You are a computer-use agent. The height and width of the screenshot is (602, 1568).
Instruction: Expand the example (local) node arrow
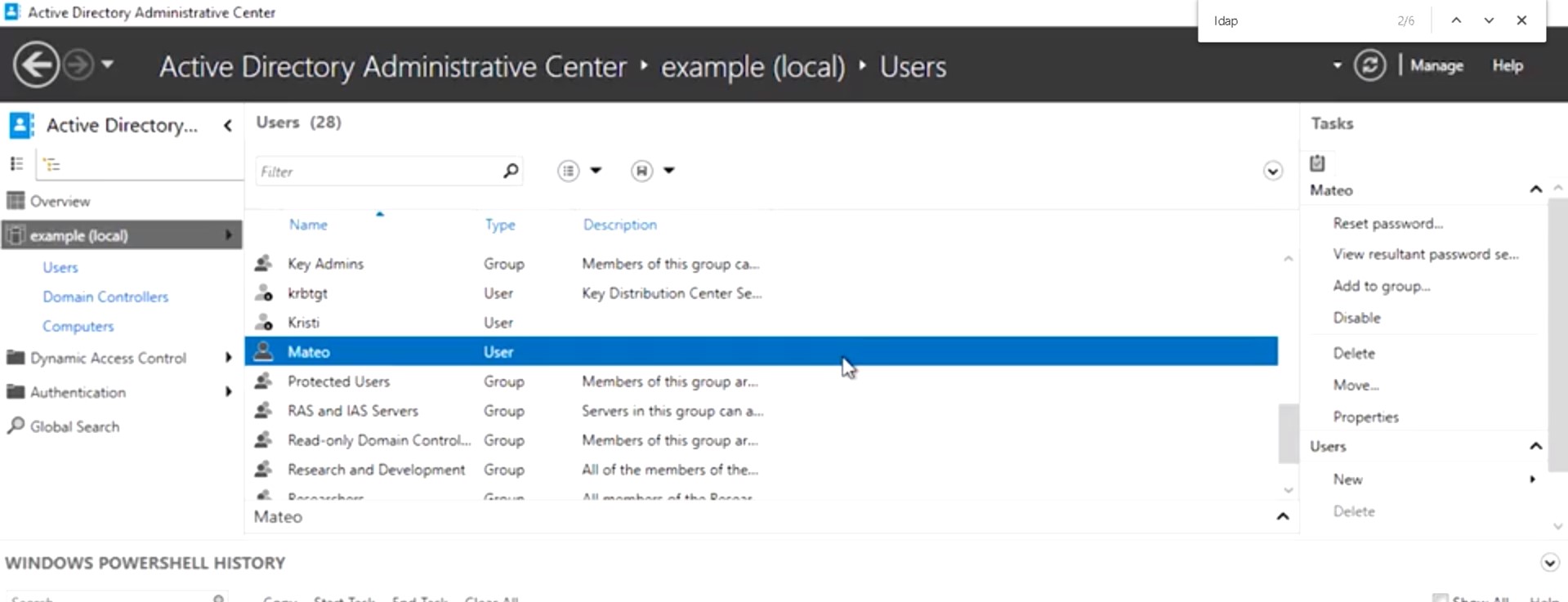(x=228, y=235)
